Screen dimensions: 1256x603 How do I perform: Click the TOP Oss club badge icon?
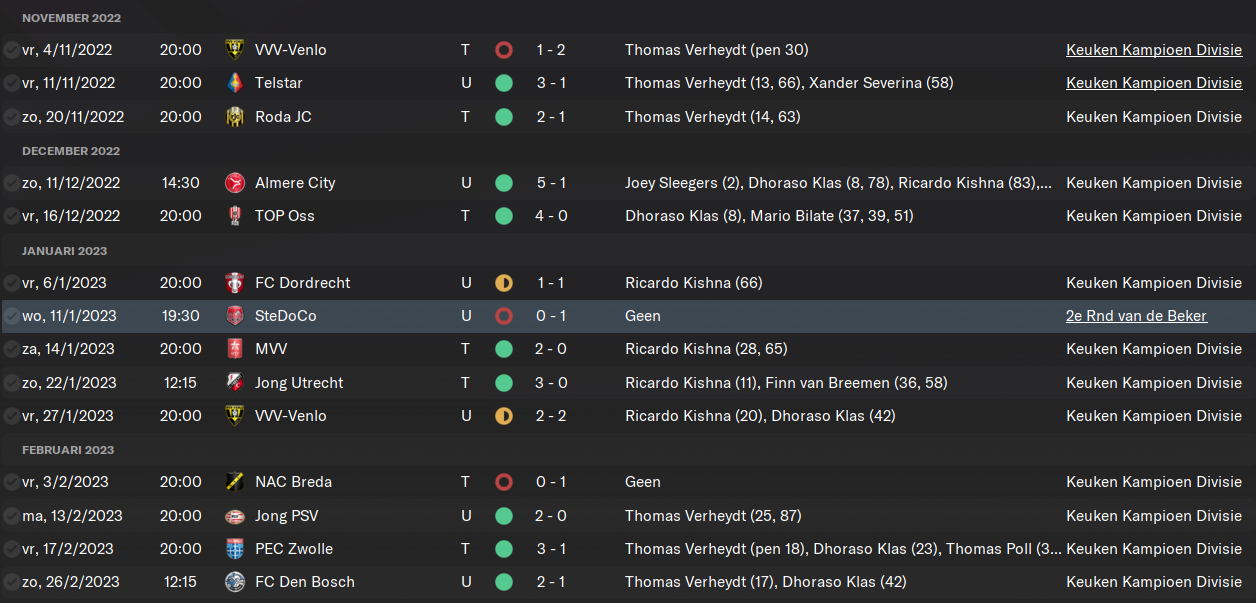tap(235, 216)
